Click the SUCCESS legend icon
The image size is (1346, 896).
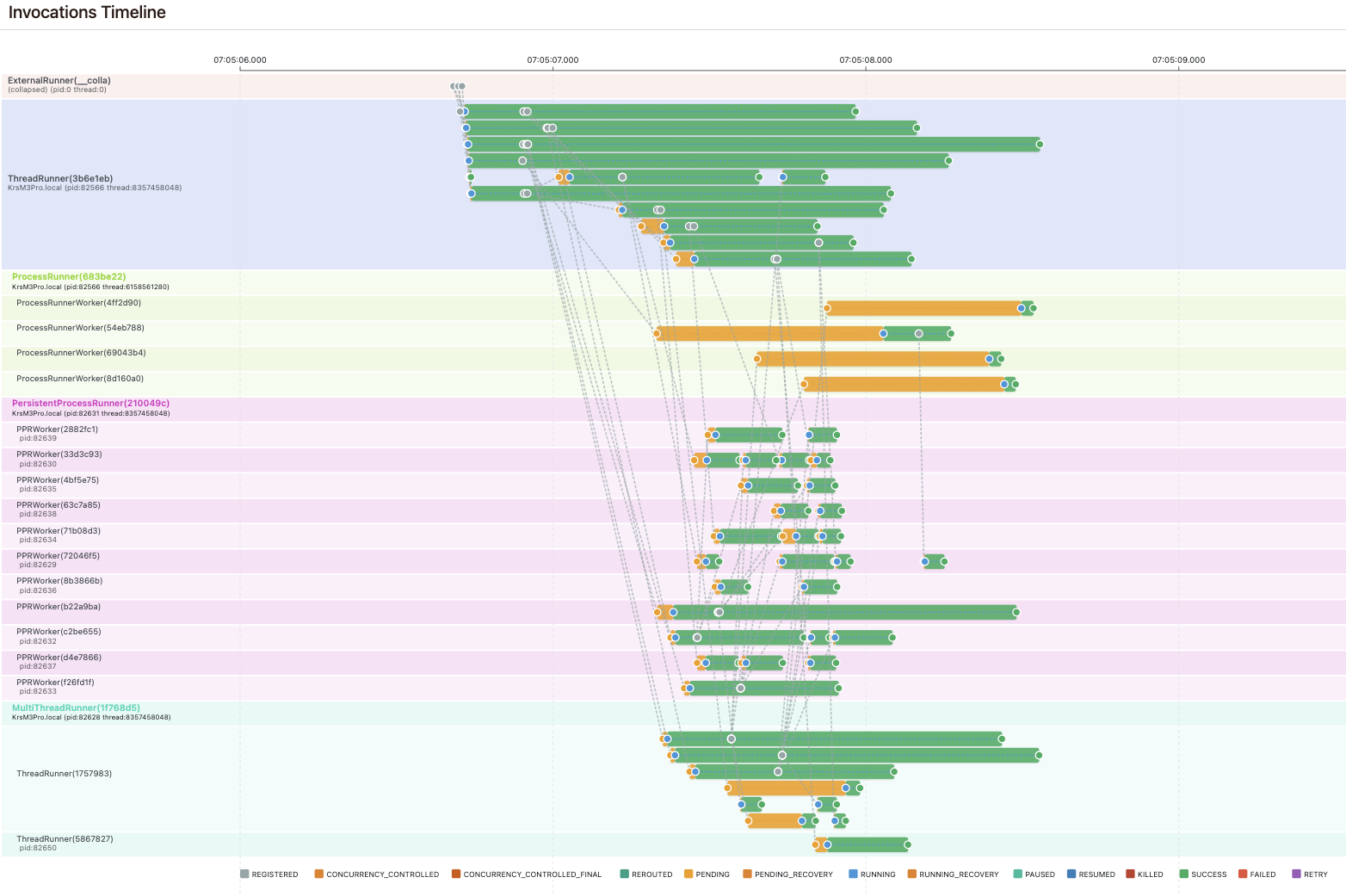(1186, 874)
